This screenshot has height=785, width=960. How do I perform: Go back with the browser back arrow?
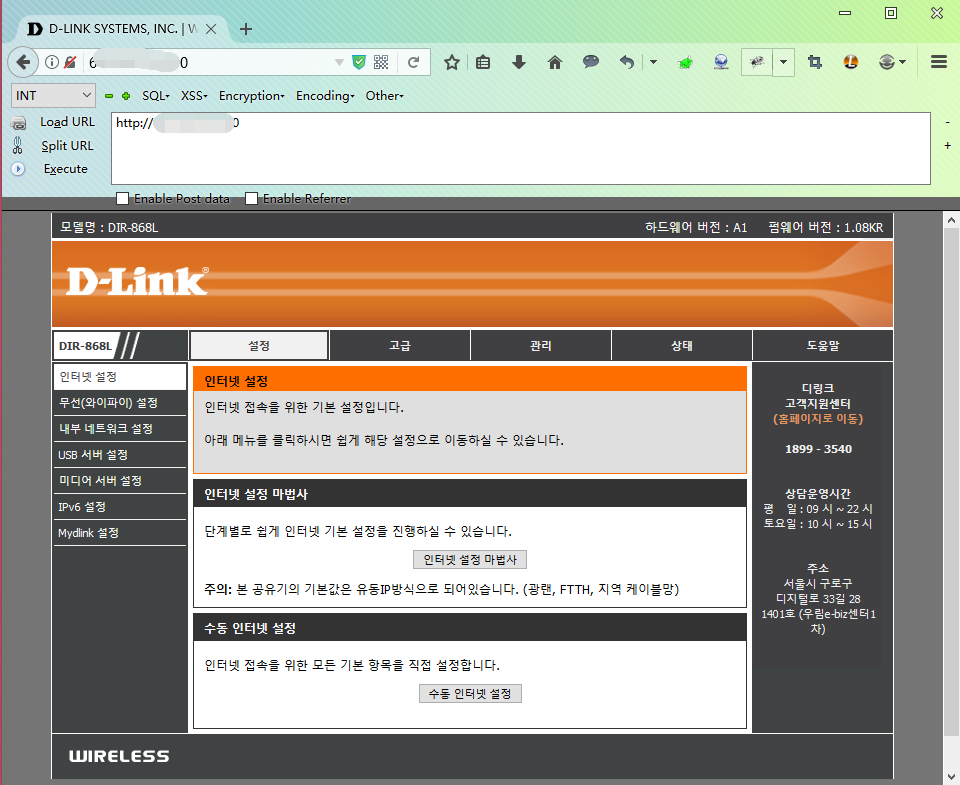click(23, 62)
